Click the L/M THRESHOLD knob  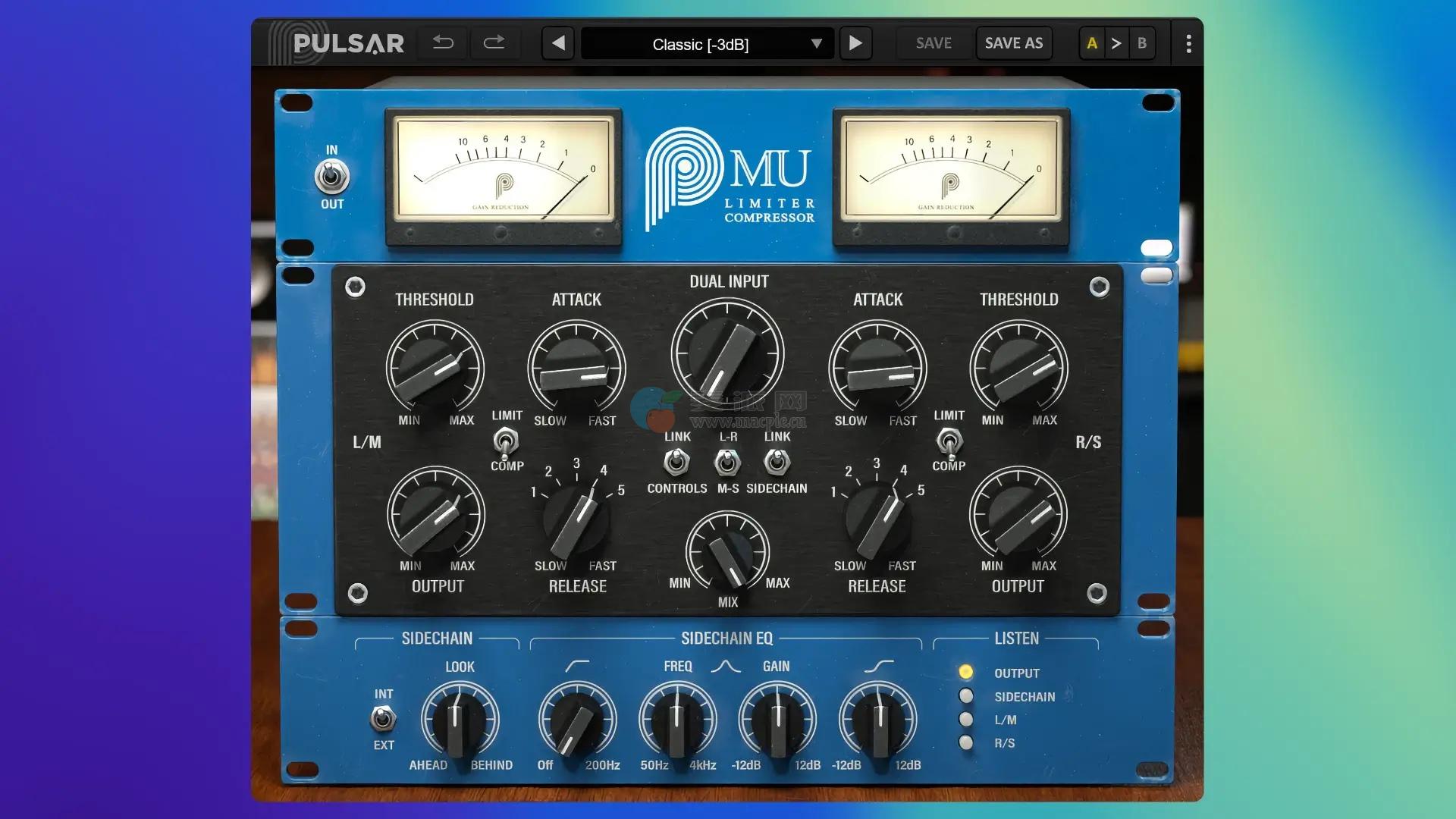[x=435, y=368]
